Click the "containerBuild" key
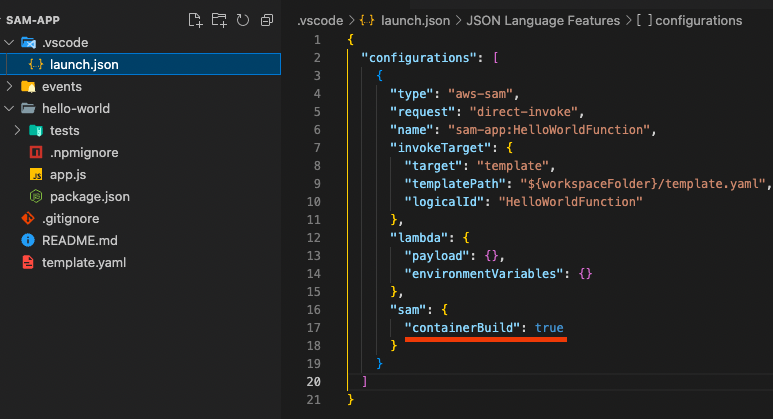The image size is (773, 419). pyautogui.click(x=462, y=328)
